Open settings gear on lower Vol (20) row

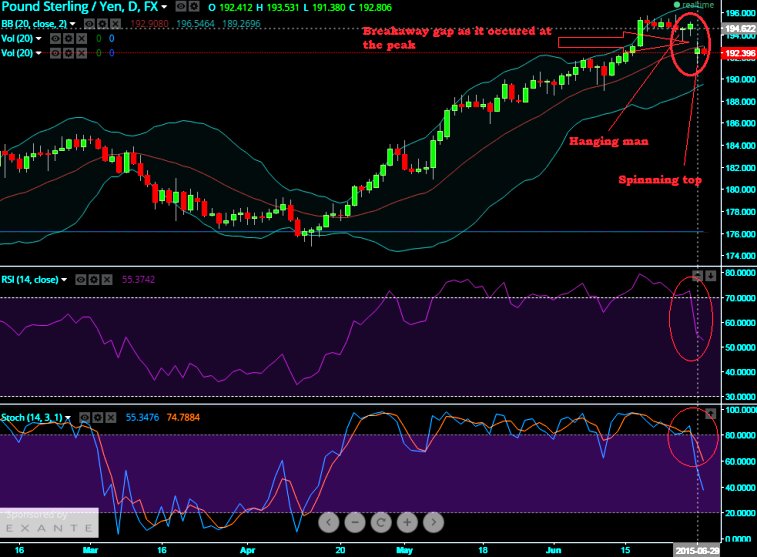[69, 53]
